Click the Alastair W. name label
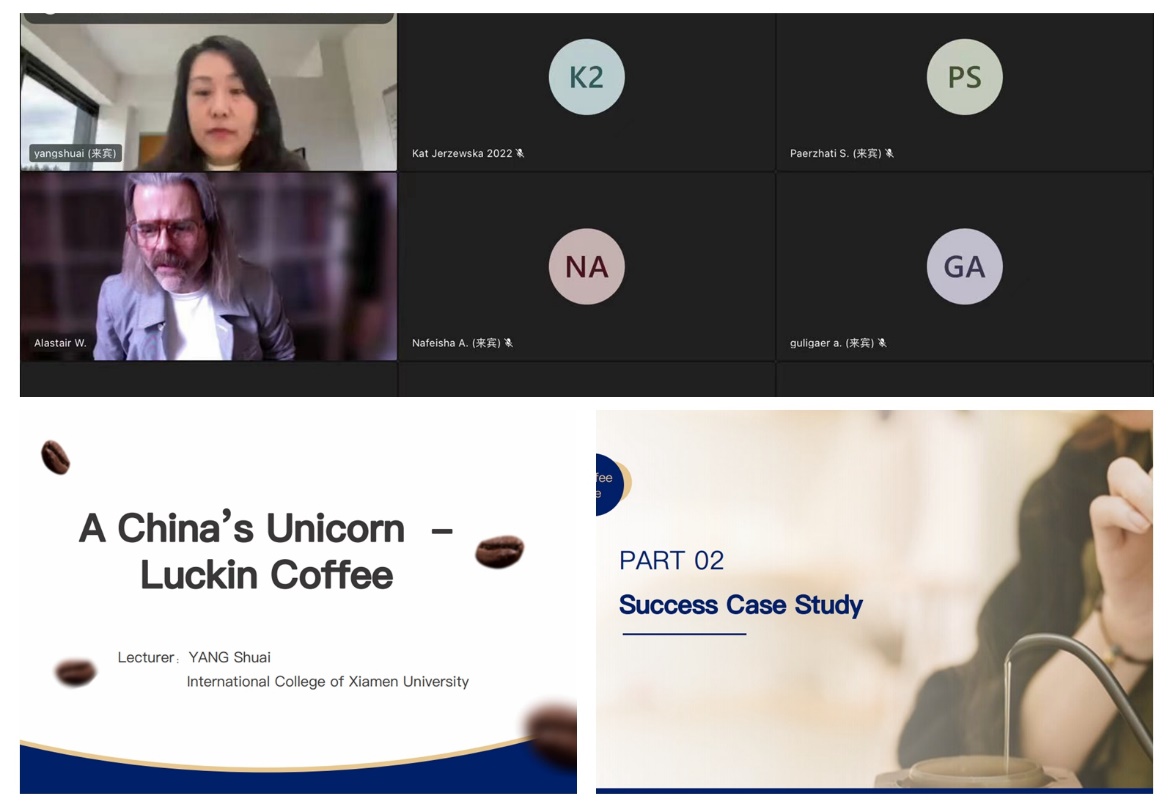This screenshot has width=1173, height=807. 60,343
